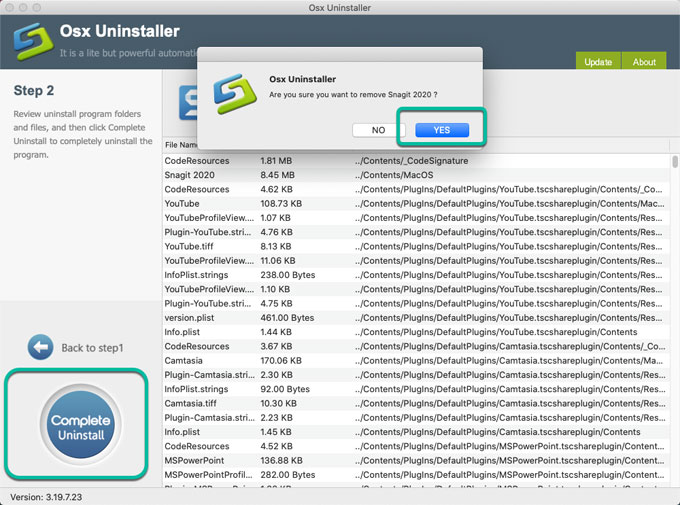Select the Plugin-YouTube.stri 4.75 KB row

[416, 304]
